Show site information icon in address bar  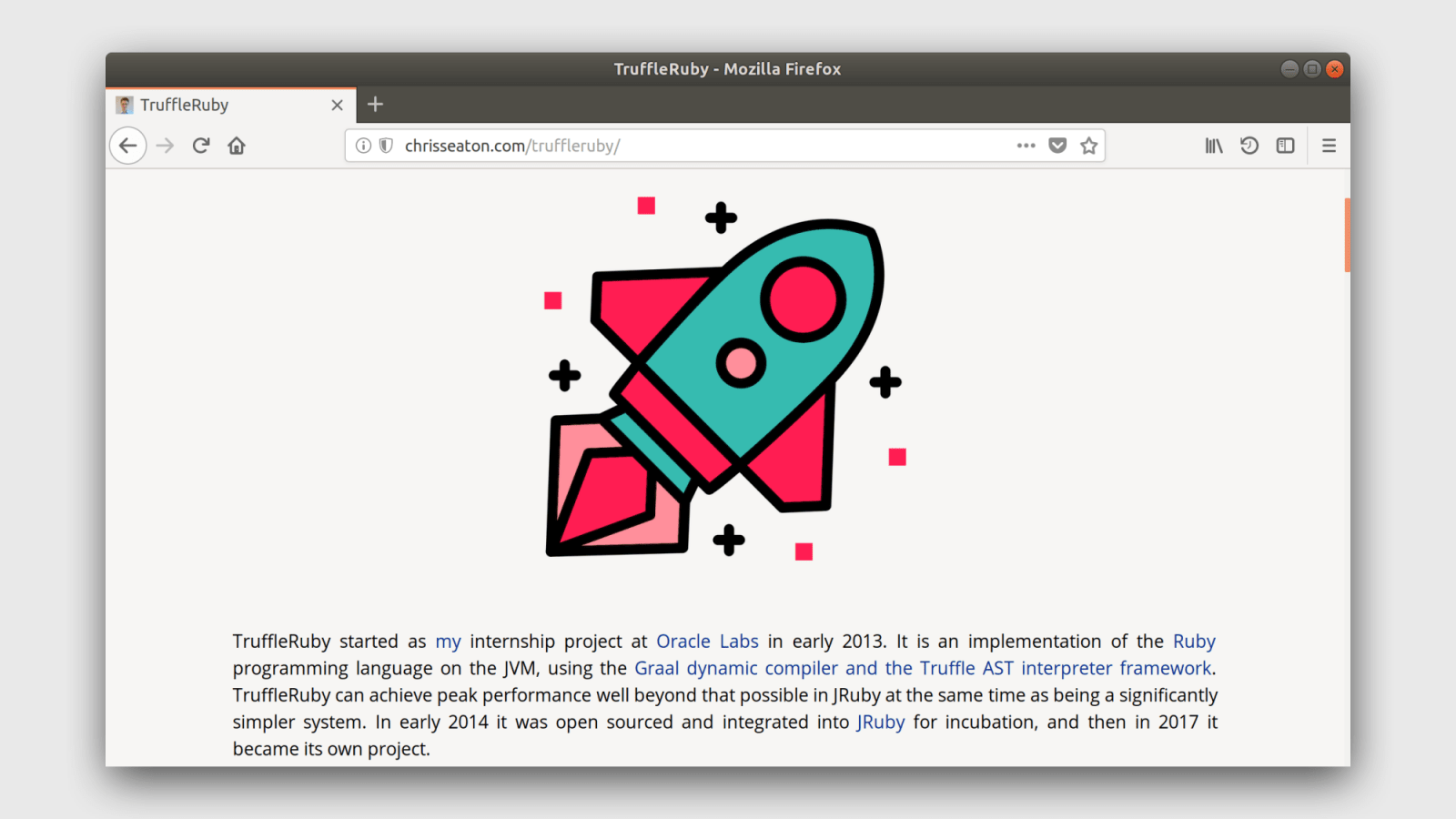pyautogui.click(x=363, y=146)
